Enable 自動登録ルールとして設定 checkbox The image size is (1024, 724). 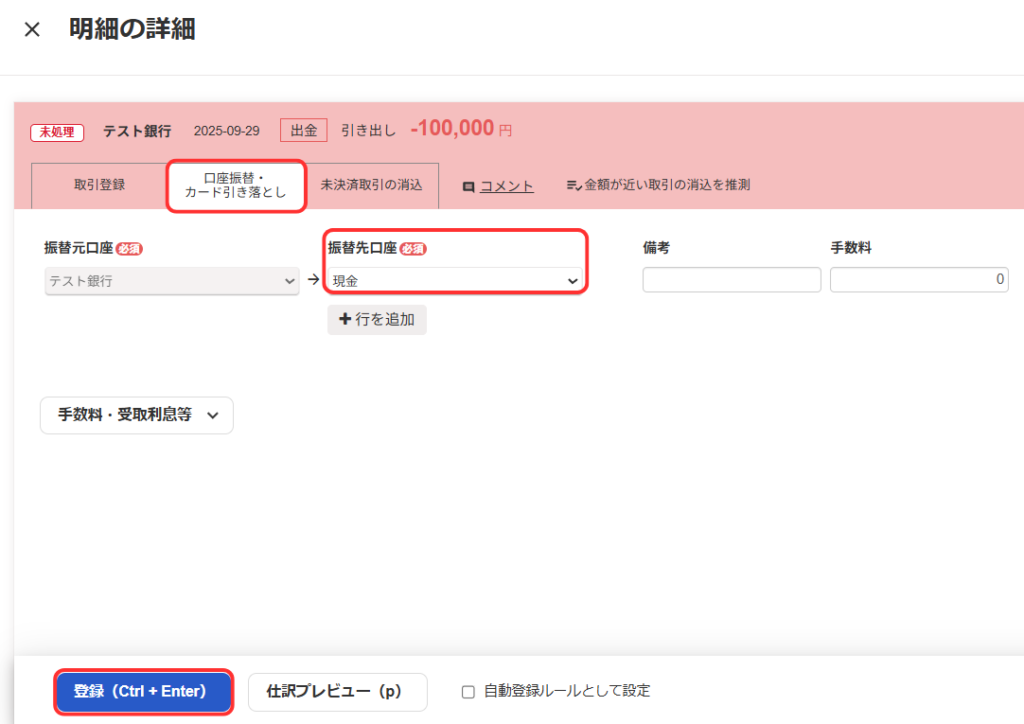coord(468,691)
